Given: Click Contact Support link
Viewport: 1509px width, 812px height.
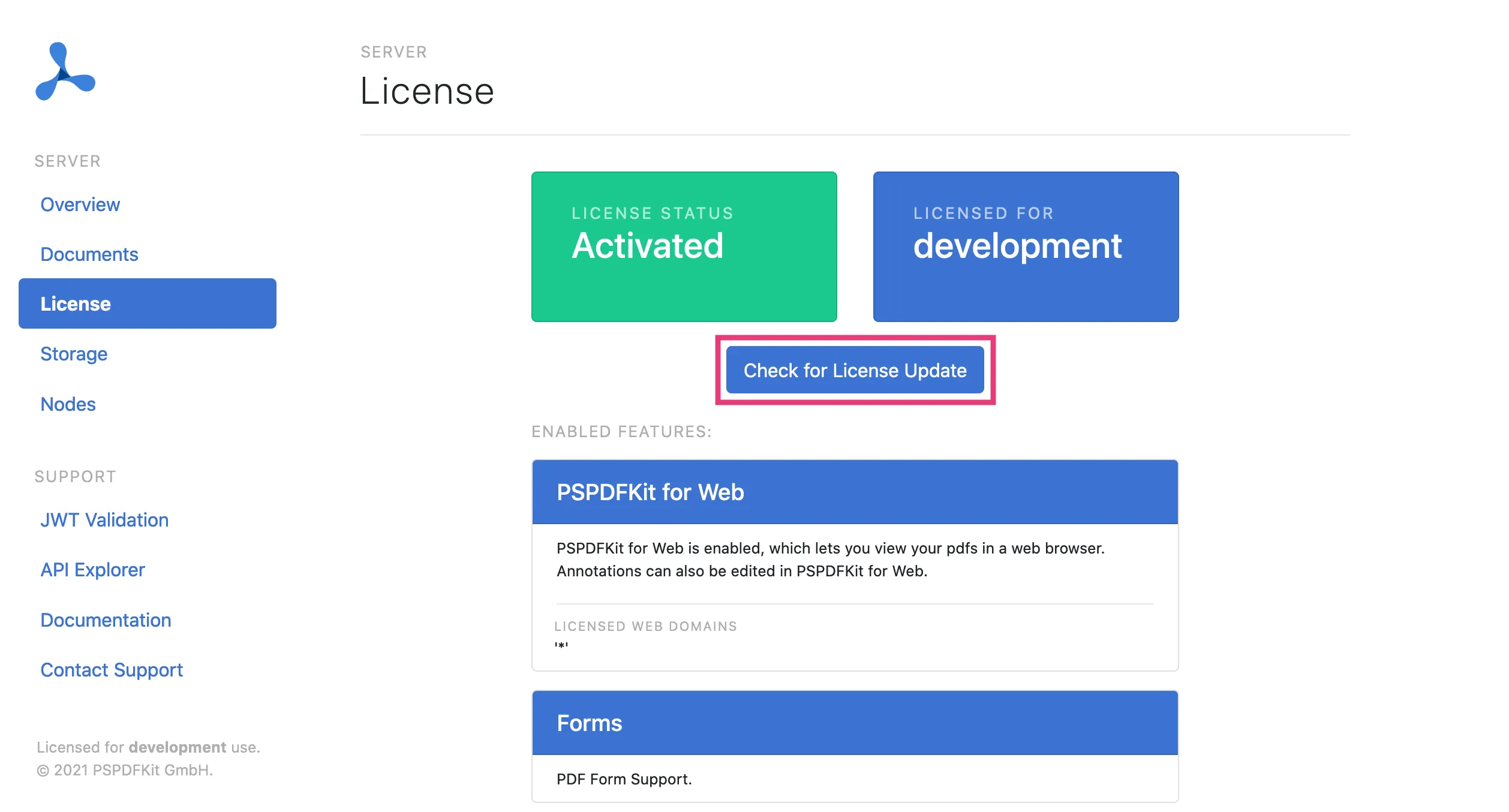Looking at the screenshot, I should tap(112, 670).
